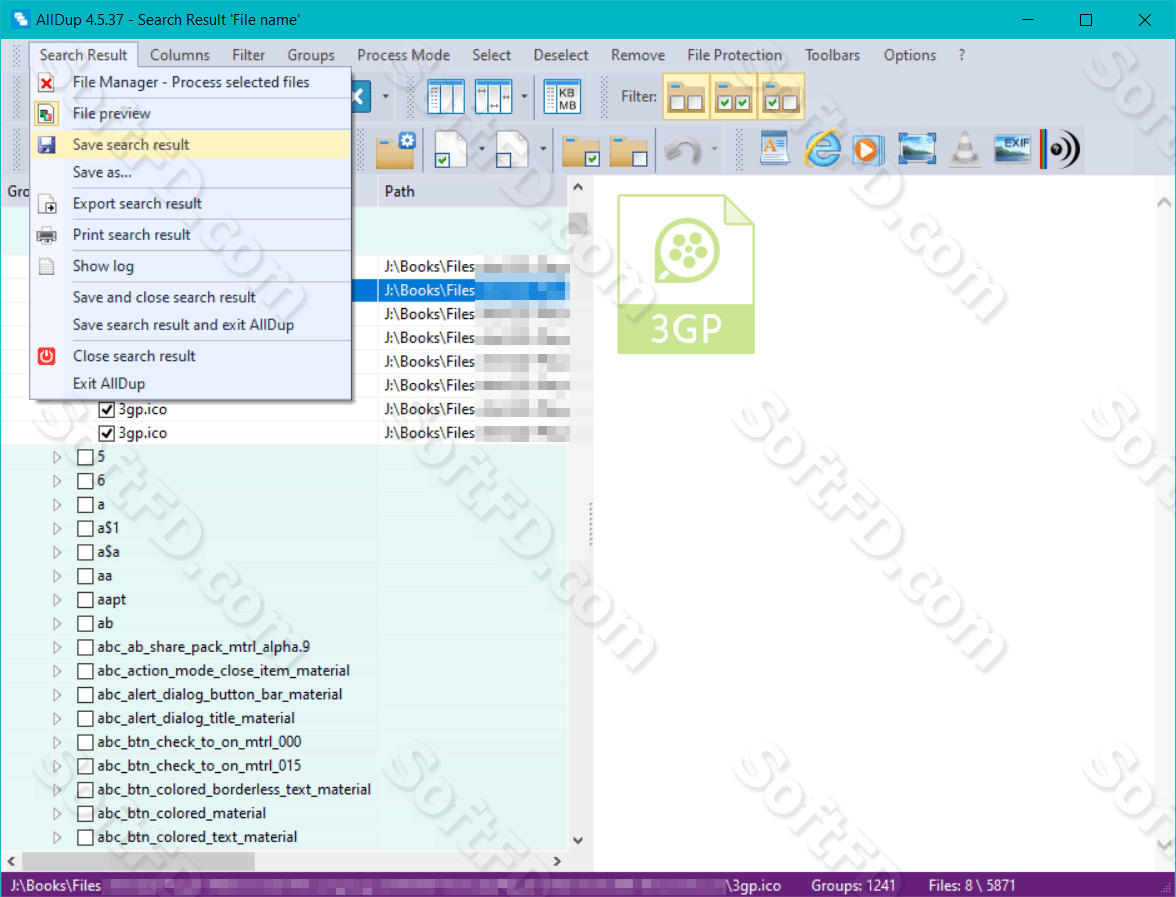
Task: Click the floppy disk Save search result icon
Action: pyautogui.click(x=46, y=145)
